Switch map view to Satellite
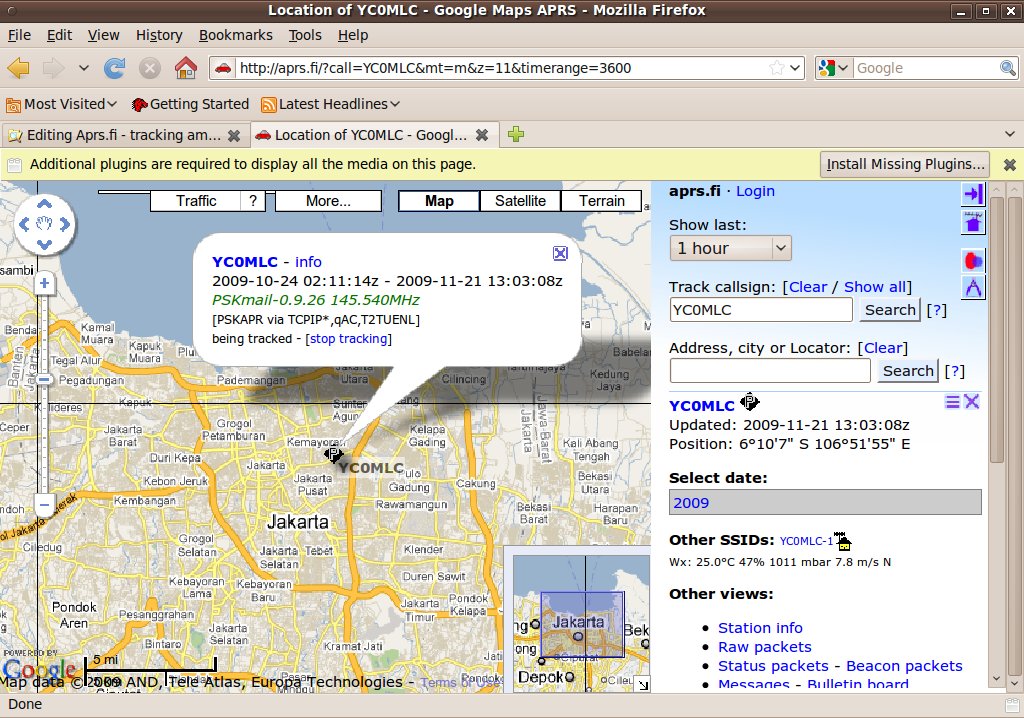This screenshot has width=1024, height=718. pyautogui.click(x=520, y=201)
